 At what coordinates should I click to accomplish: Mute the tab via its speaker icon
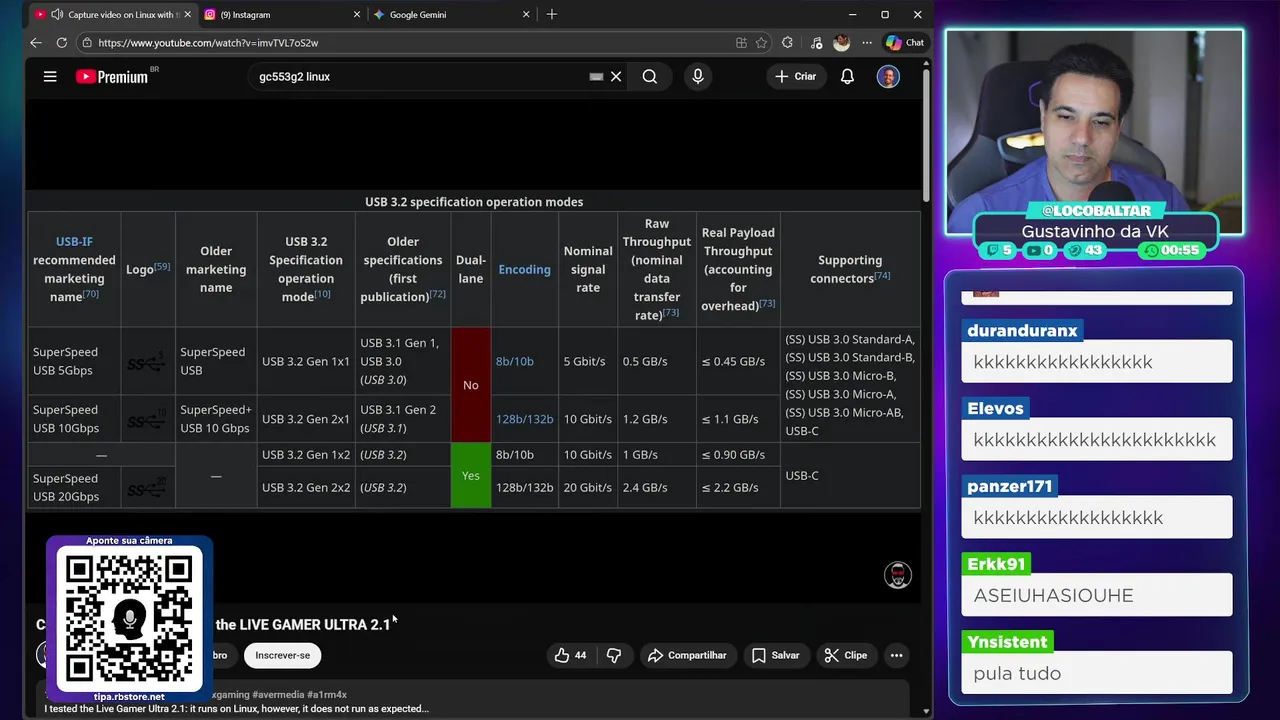[x=57, y=14]
